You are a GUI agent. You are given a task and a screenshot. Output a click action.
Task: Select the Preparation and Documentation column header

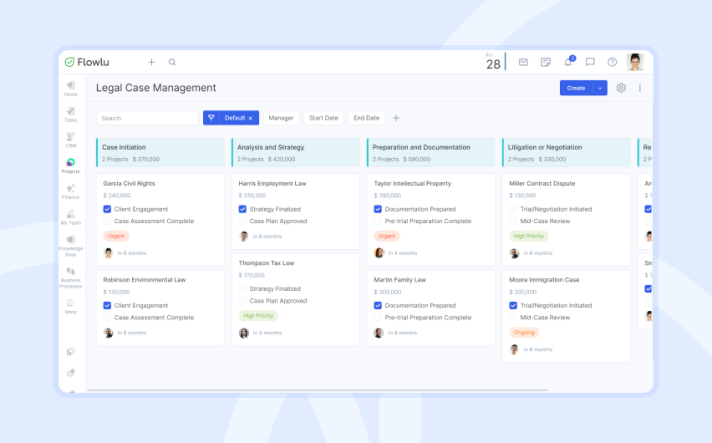tap(431, 153)
